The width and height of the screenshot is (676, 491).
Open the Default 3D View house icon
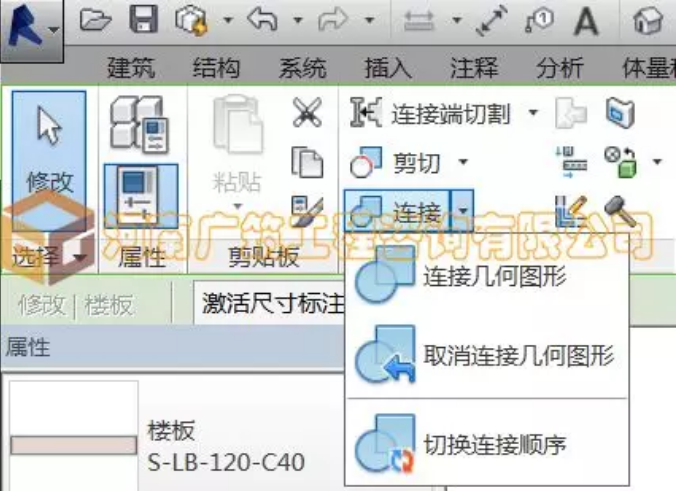(x=647, y=21)
